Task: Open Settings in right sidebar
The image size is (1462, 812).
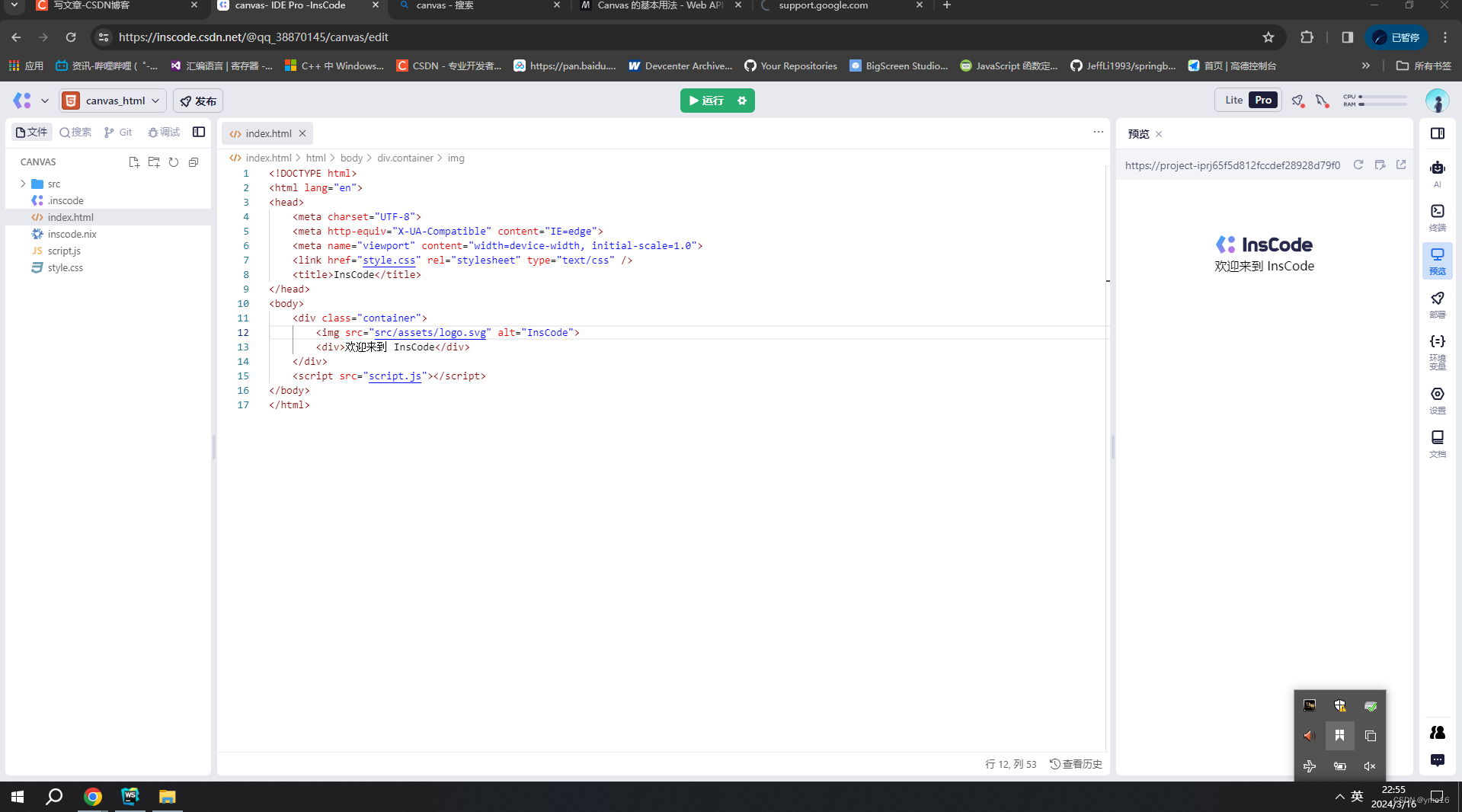Action: point(1438,400)
